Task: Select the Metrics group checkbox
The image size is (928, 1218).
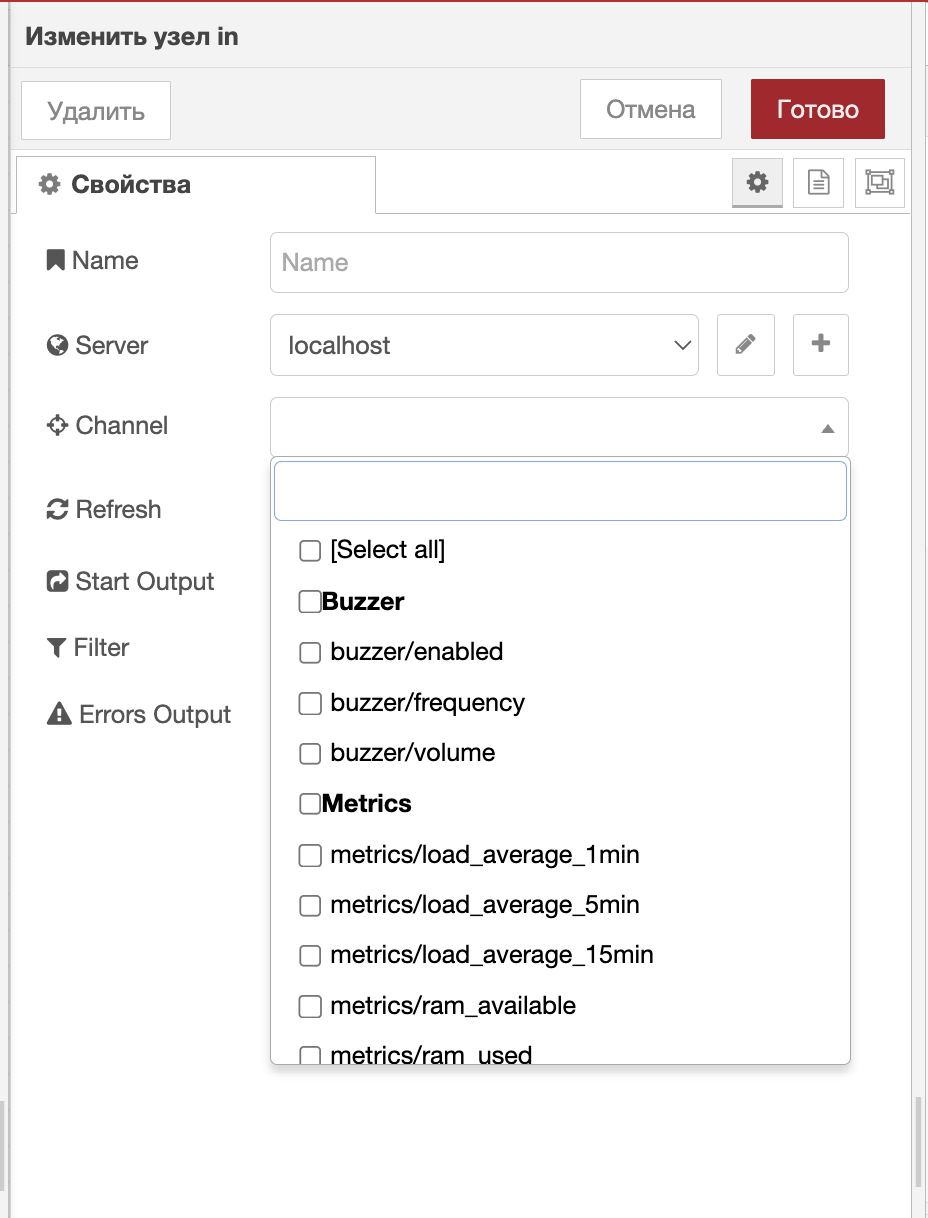Action: click(310, 804)
